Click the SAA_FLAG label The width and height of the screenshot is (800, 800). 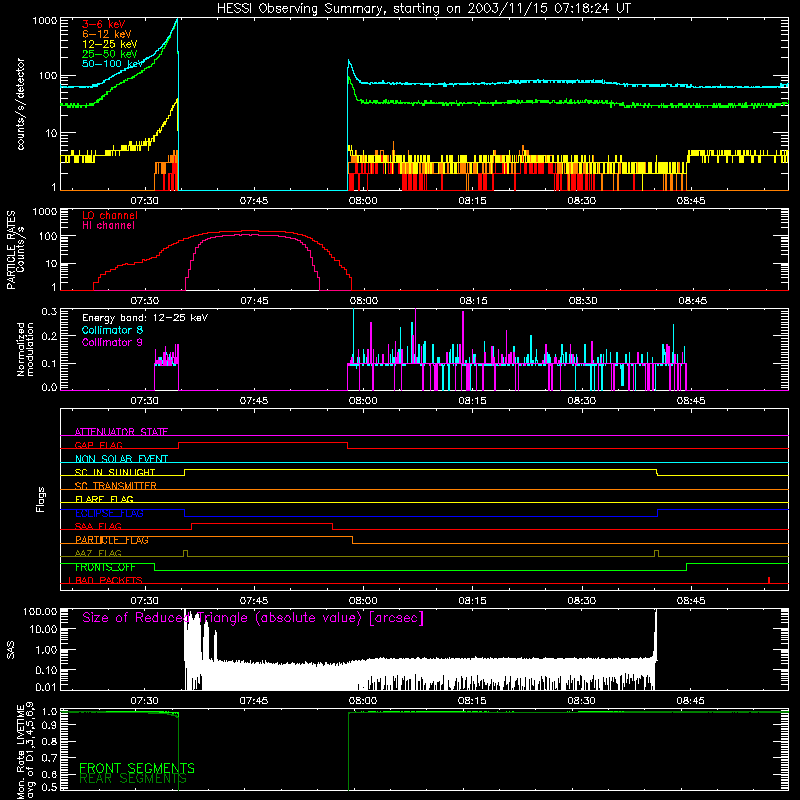pos(98,526)
